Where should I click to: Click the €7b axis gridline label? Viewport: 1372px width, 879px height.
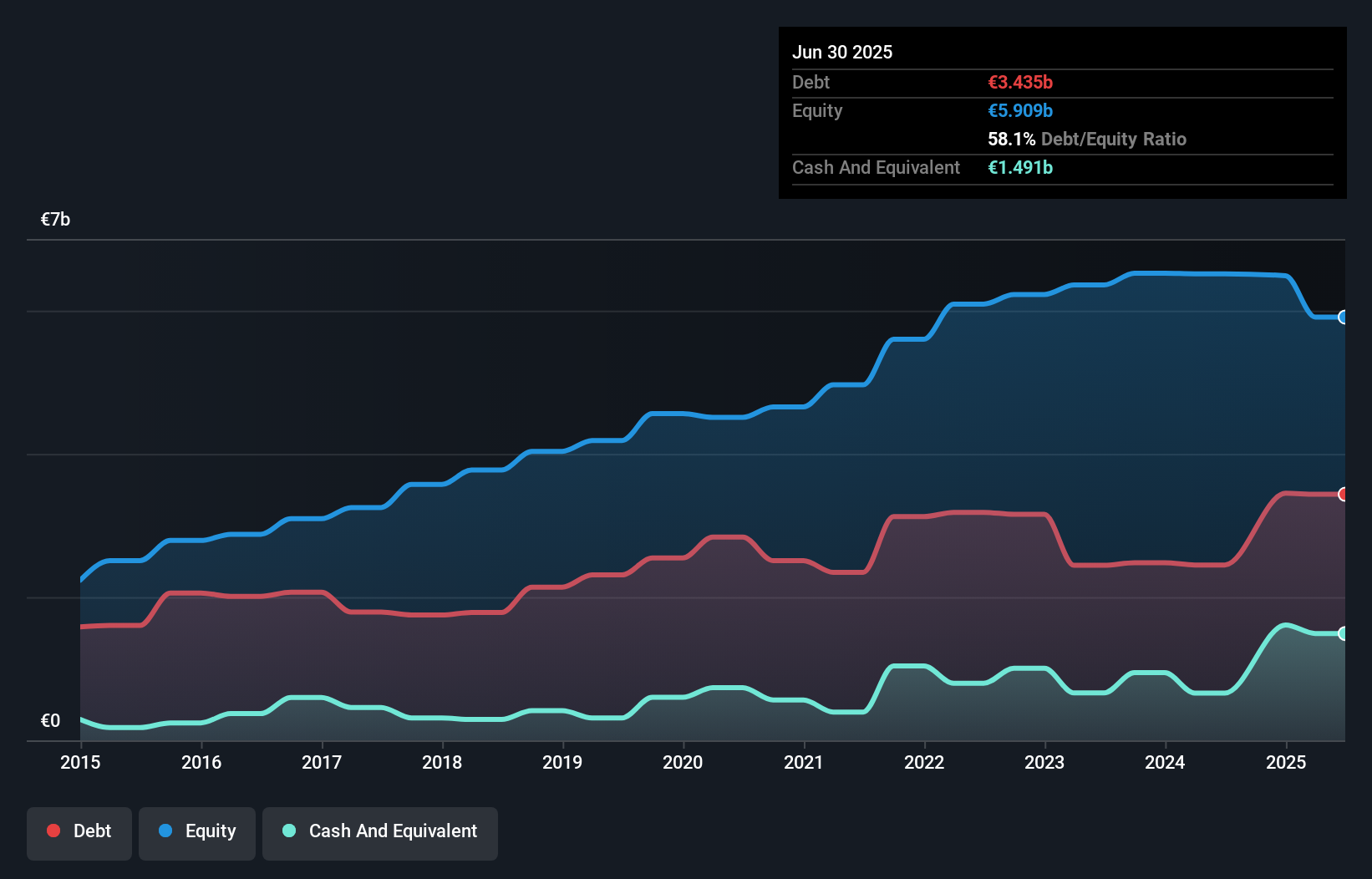55,218
